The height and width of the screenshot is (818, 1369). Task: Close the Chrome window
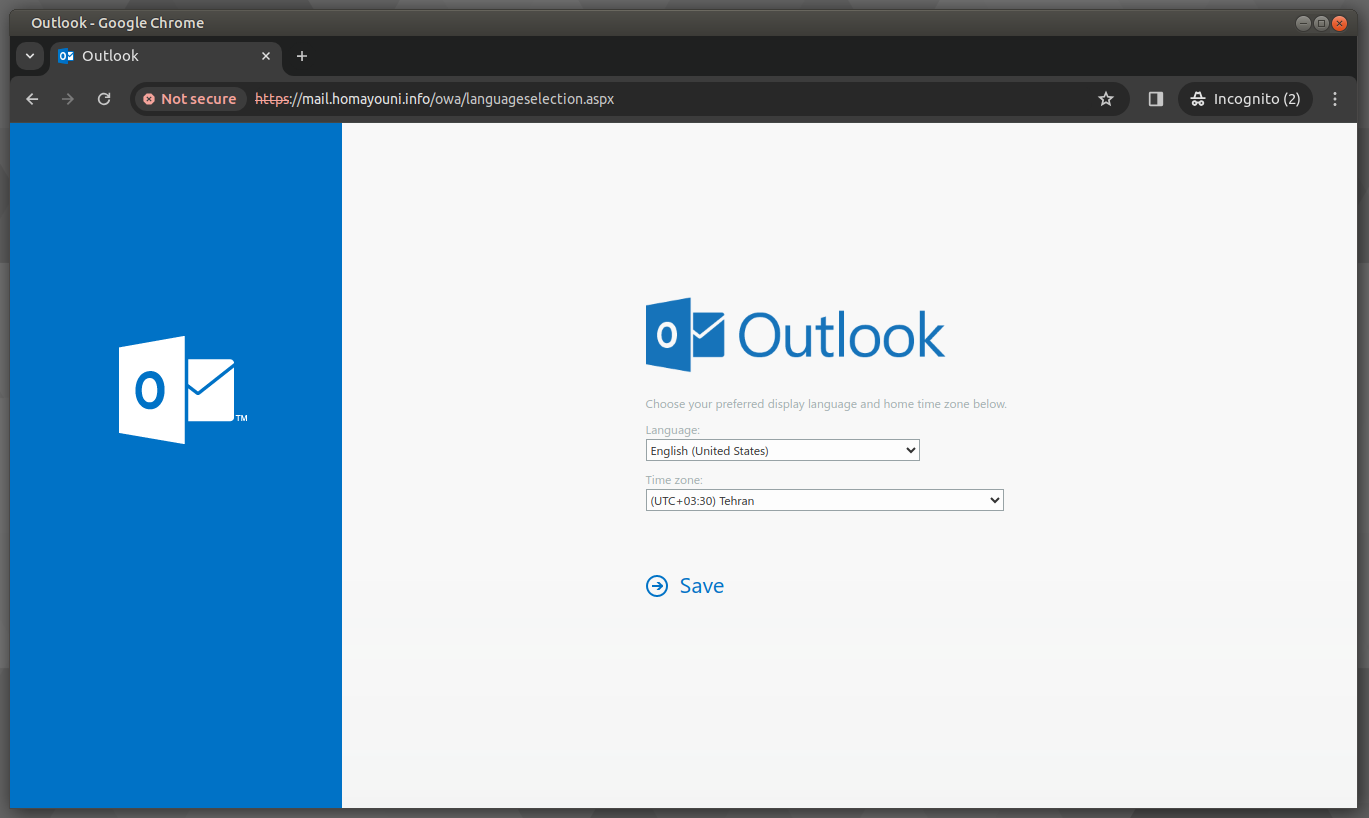tap(1339, 23)
